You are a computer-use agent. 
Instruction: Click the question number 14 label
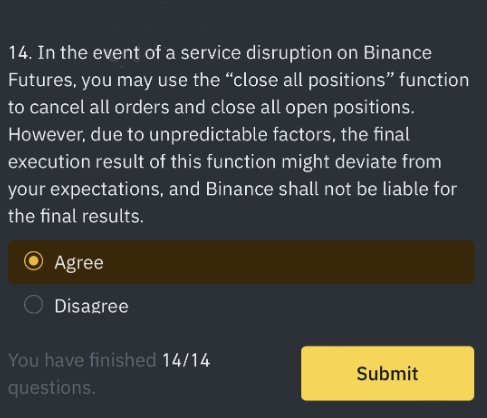click(20, 53)
